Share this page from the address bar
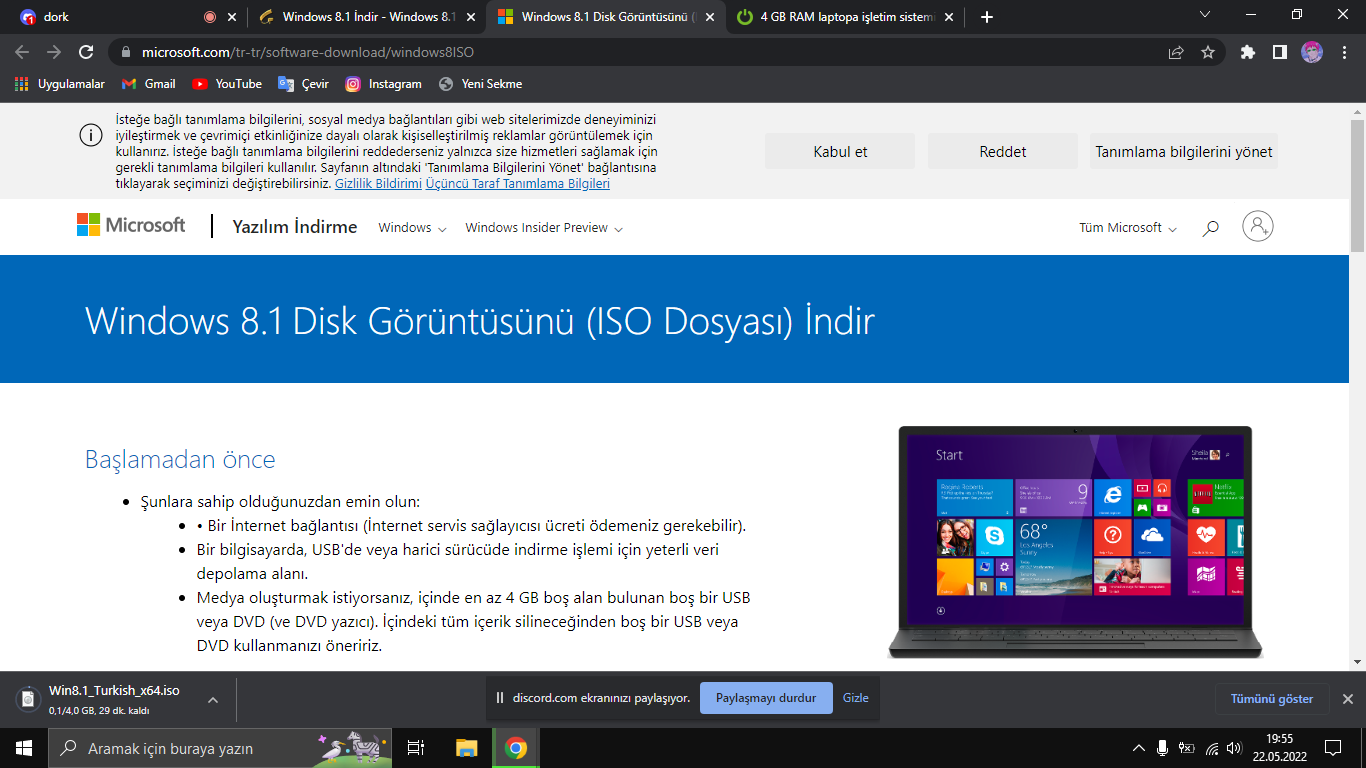The image size is (1366, 768). coord(1176,52)
